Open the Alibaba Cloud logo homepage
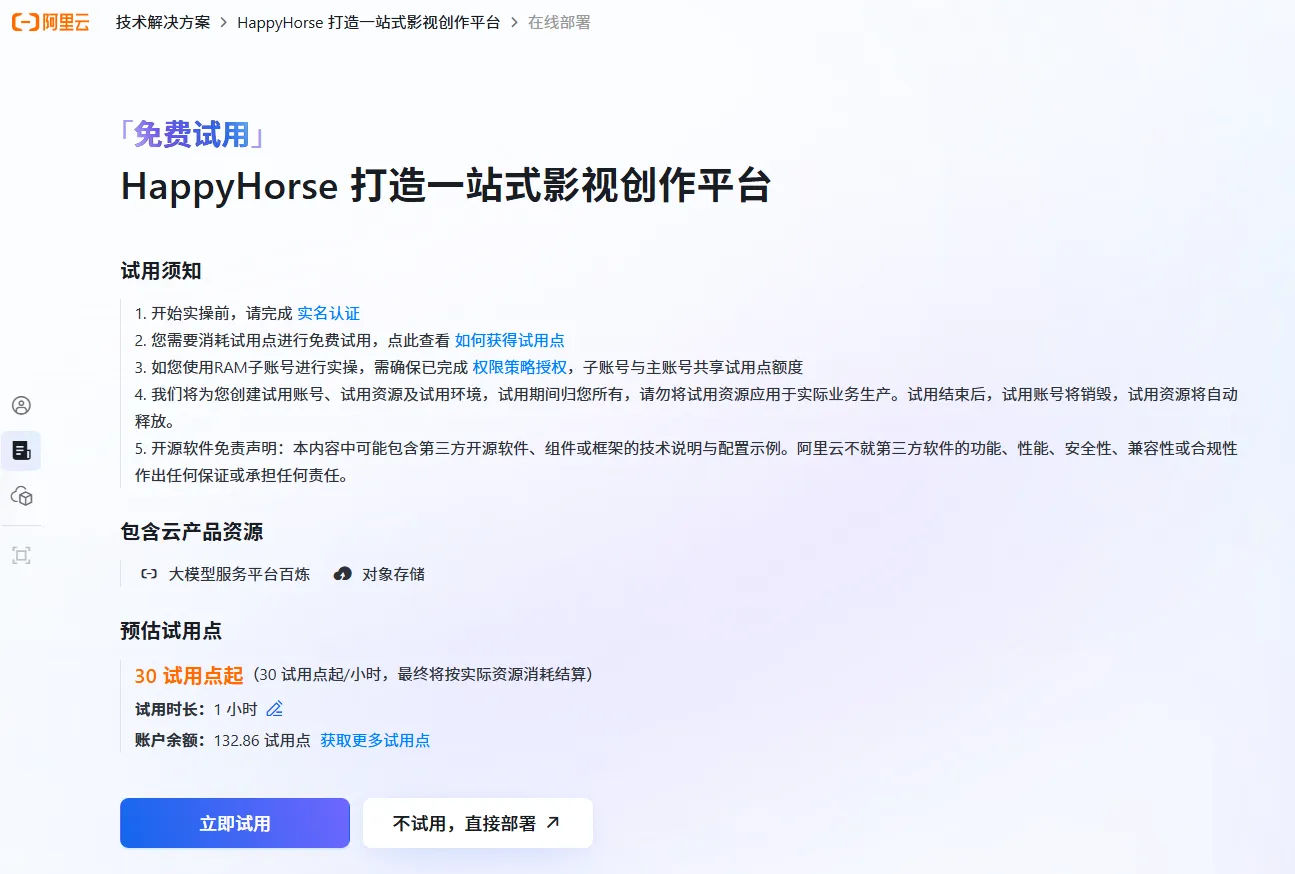Image resolution: width=1295 pixels, height=874 pixels. click(x=50, y=22)
